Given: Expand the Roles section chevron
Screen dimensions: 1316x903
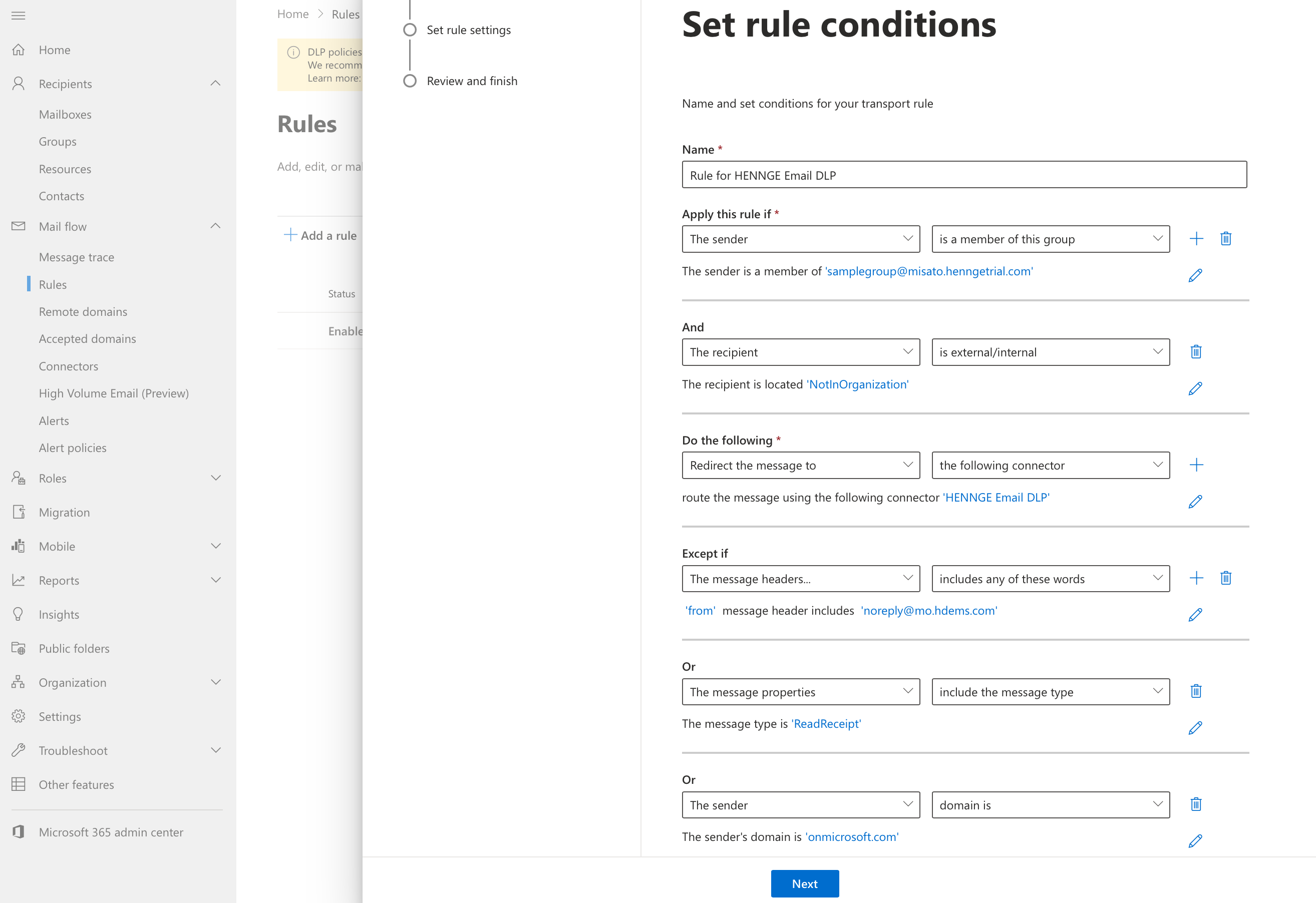Looking at the screenshot, I should (215, 478).
